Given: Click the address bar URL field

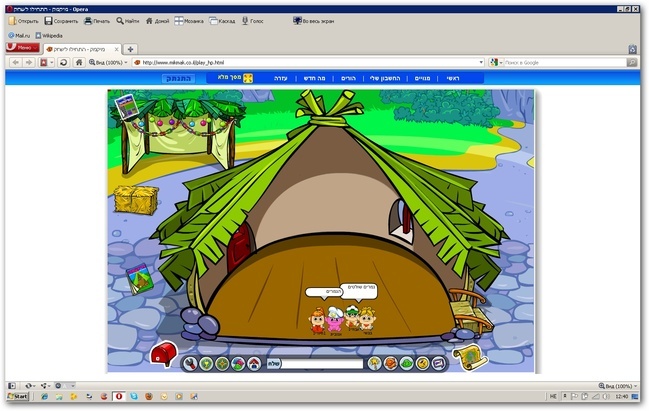Looking at the screenshot, I should pos(308,62).
